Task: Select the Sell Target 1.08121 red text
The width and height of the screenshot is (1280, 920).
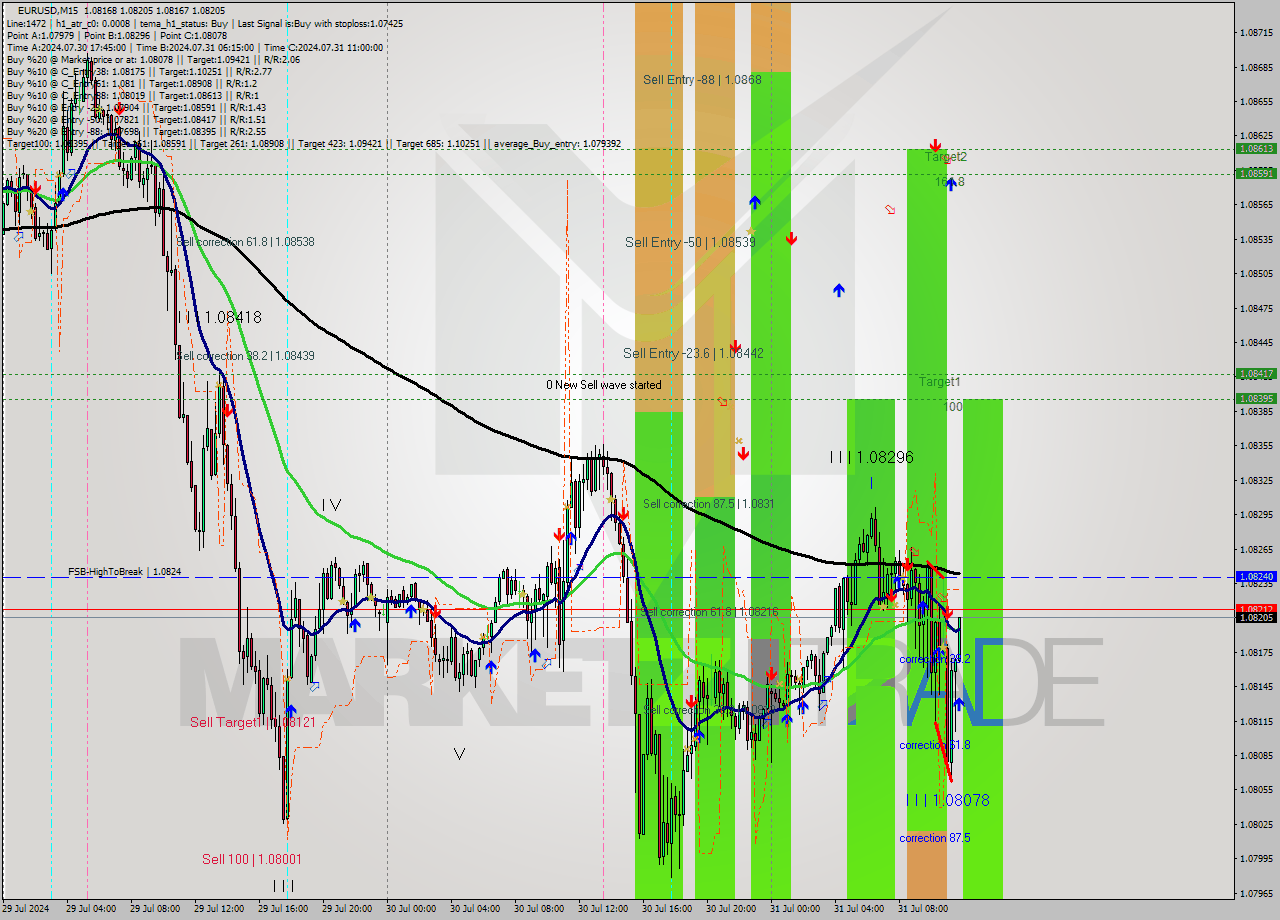Action: [250, 721]
